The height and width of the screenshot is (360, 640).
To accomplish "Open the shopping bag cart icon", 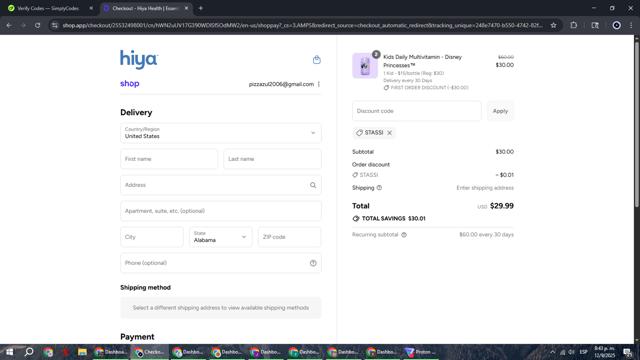I will point(316,60).
